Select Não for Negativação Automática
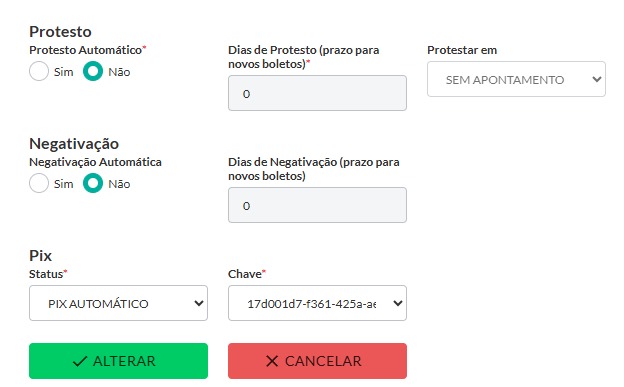The width and height of the screenshot is (624, 387). 93,183
